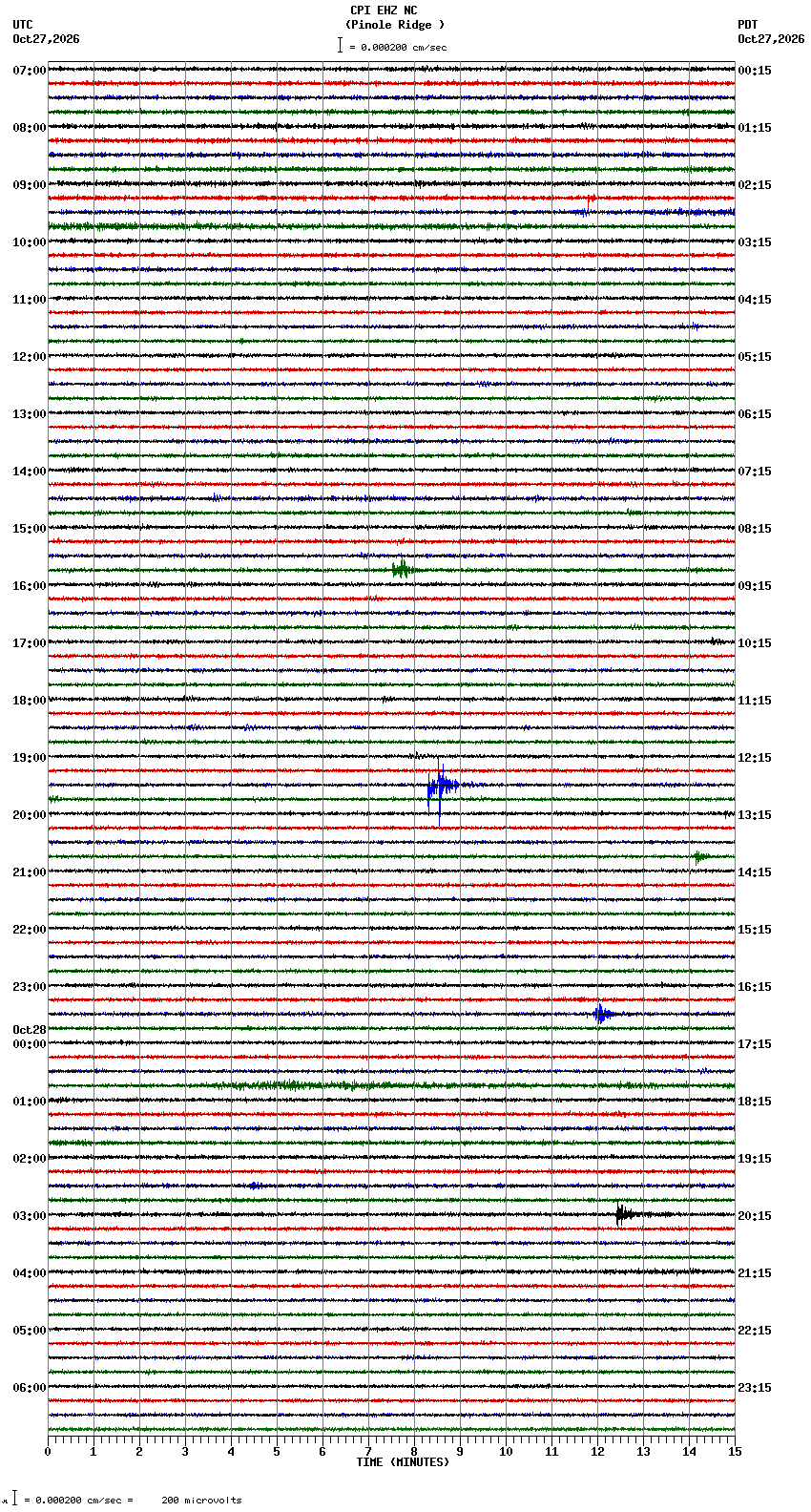Click the 02:15 PDT row label
This screenshot has height=1512, width=811.
755,185
